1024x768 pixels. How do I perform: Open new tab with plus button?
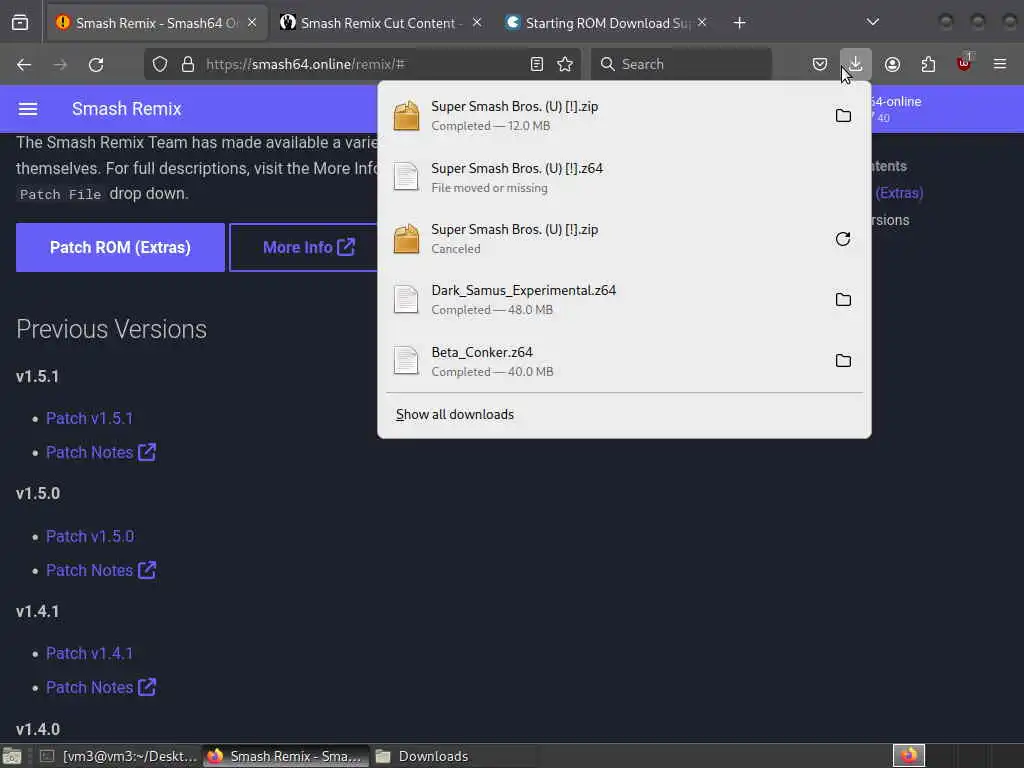(739, 23)
